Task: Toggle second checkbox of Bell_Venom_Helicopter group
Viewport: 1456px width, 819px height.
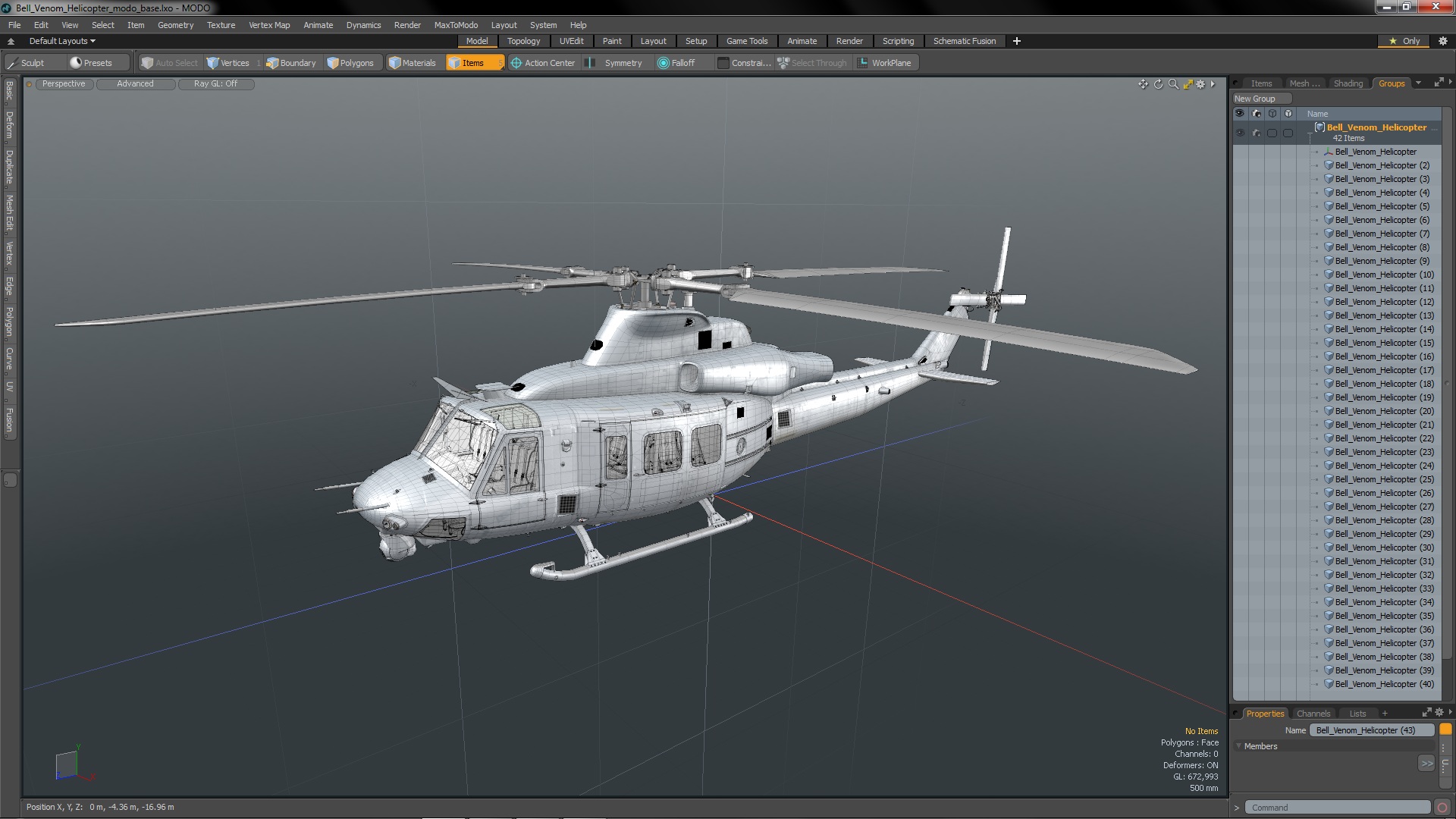Action: pos(1288,133)
